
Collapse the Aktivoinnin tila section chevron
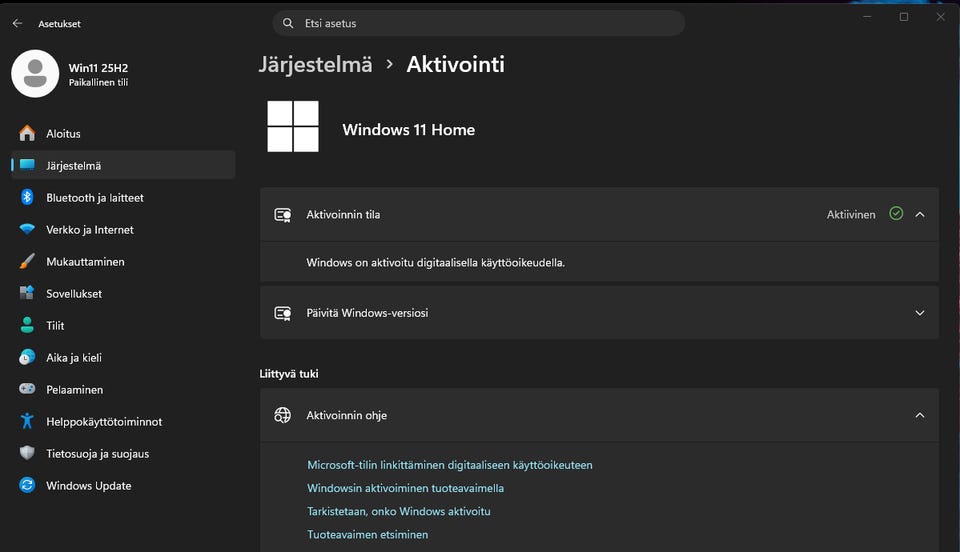pos(920,215)
